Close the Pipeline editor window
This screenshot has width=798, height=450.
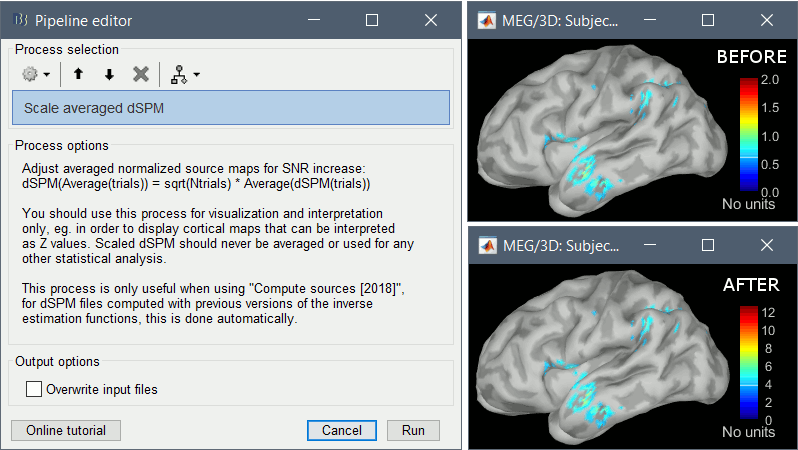click(x=431, y=20)
